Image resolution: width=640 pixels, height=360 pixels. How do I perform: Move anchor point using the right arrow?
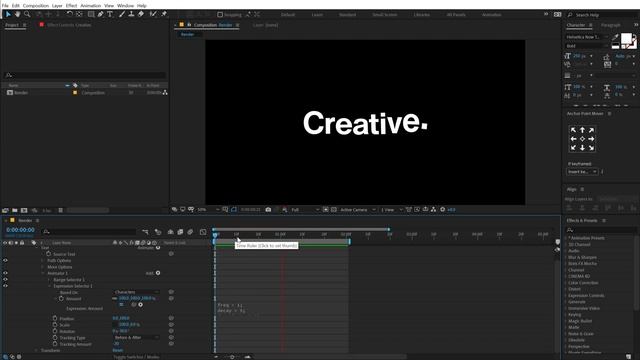click(591, 139)
